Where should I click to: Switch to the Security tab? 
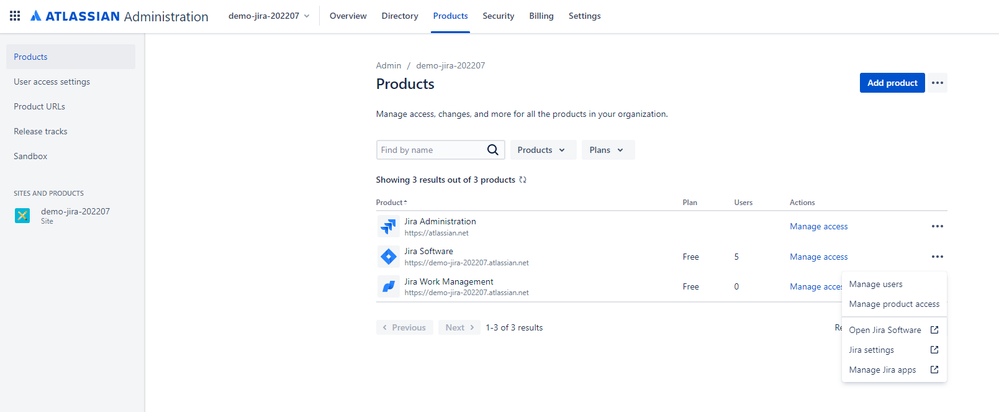(498, 16)
